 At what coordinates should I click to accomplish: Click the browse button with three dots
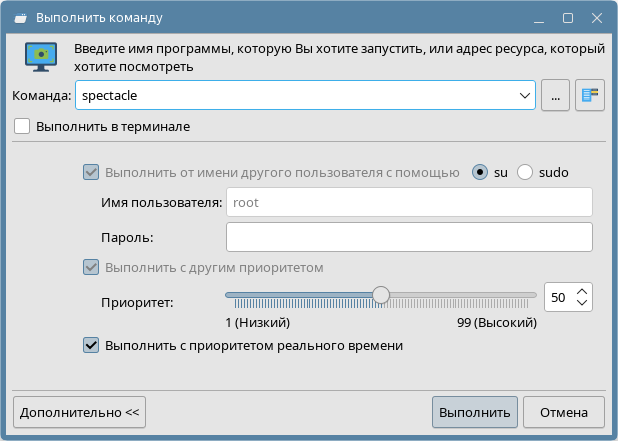pyautogui.click(x=555, y=96)
